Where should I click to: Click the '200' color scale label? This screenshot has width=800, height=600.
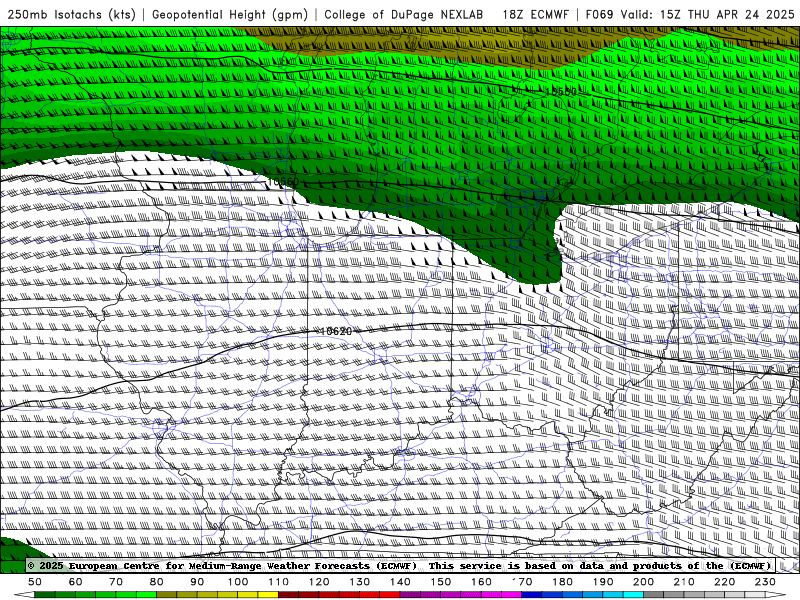click(x=643, y=582)
